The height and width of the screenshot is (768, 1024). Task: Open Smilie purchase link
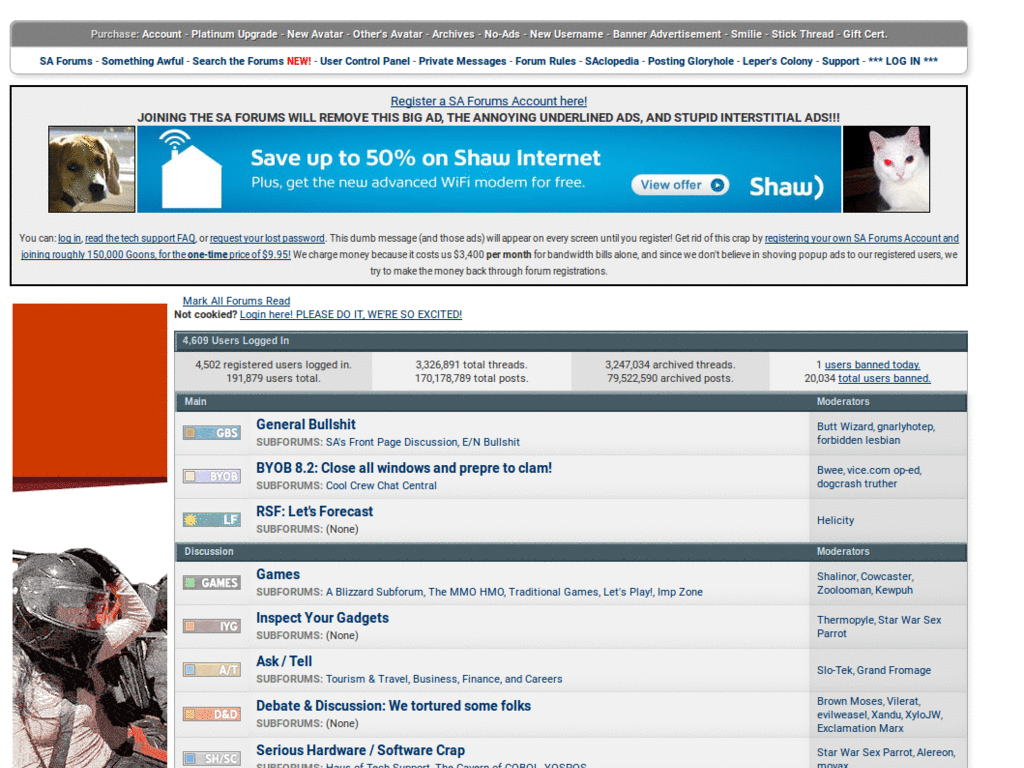746,34
